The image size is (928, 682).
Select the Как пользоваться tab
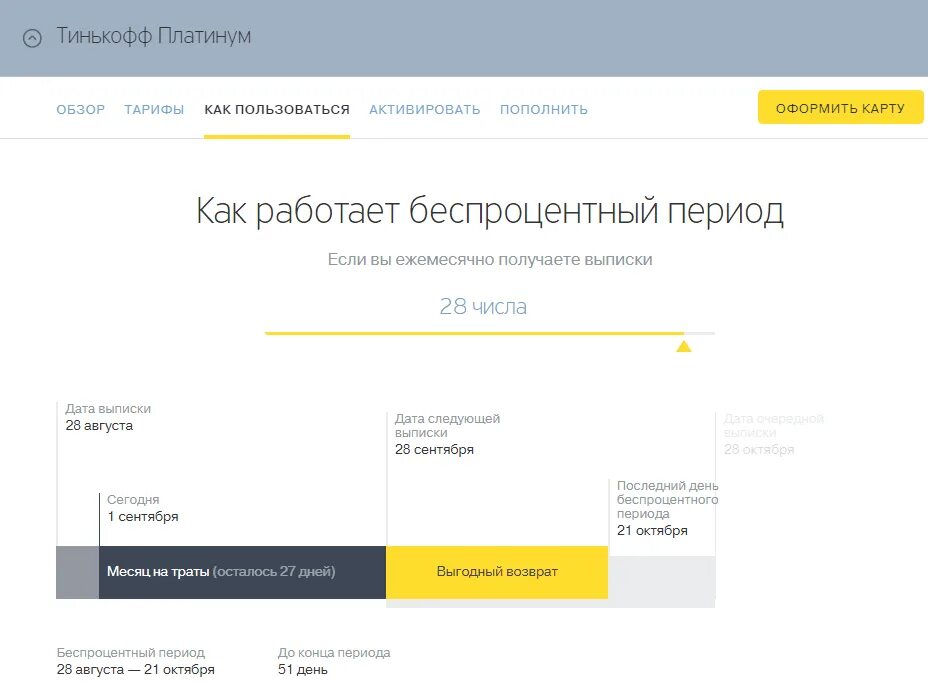click(x=277, y=110)
